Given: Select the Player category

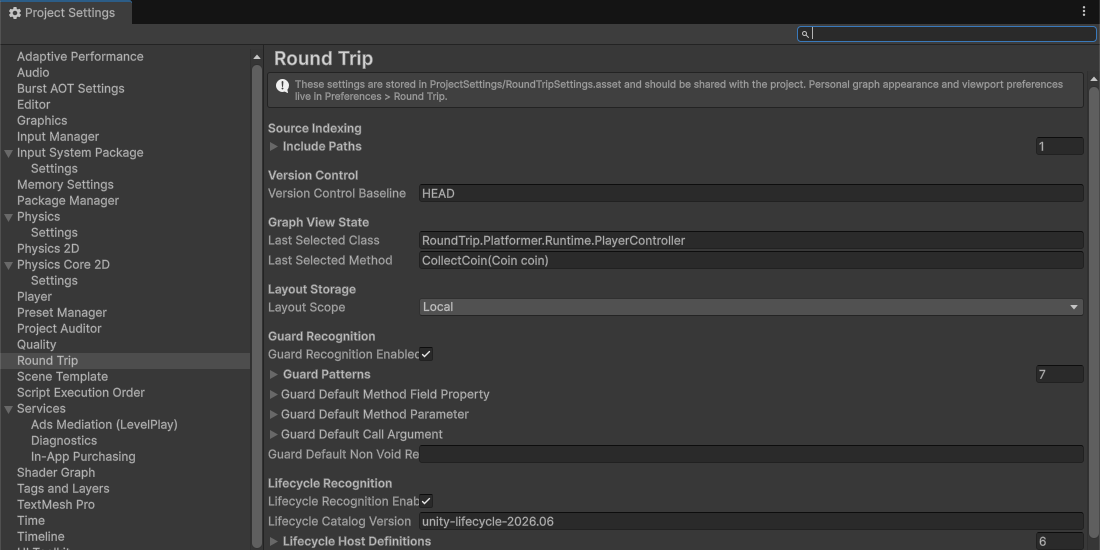Looking at the screenshot, I should coord(34,297).
